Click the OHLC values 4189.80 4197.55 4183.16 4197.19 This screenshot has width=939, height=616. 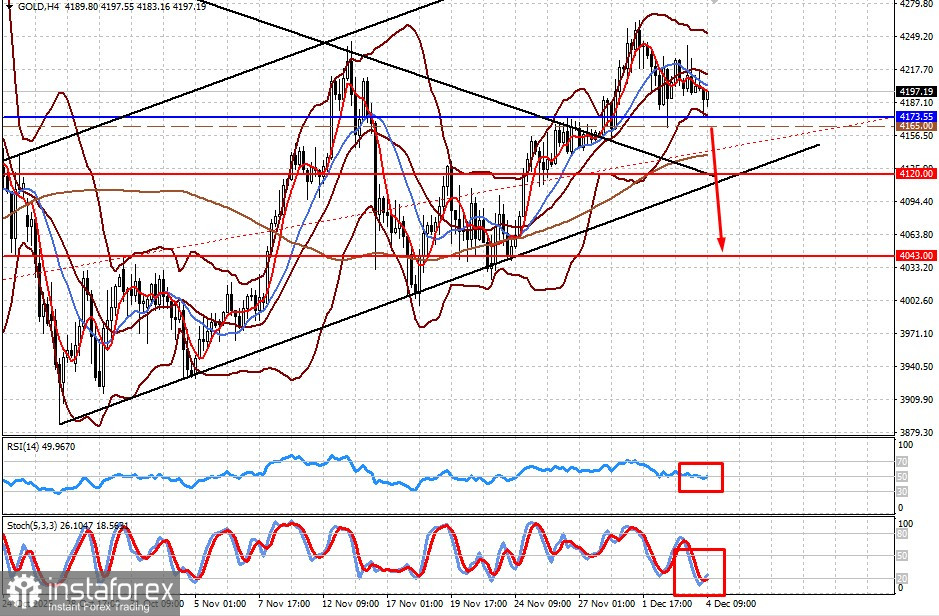click(x=135, y=7)
